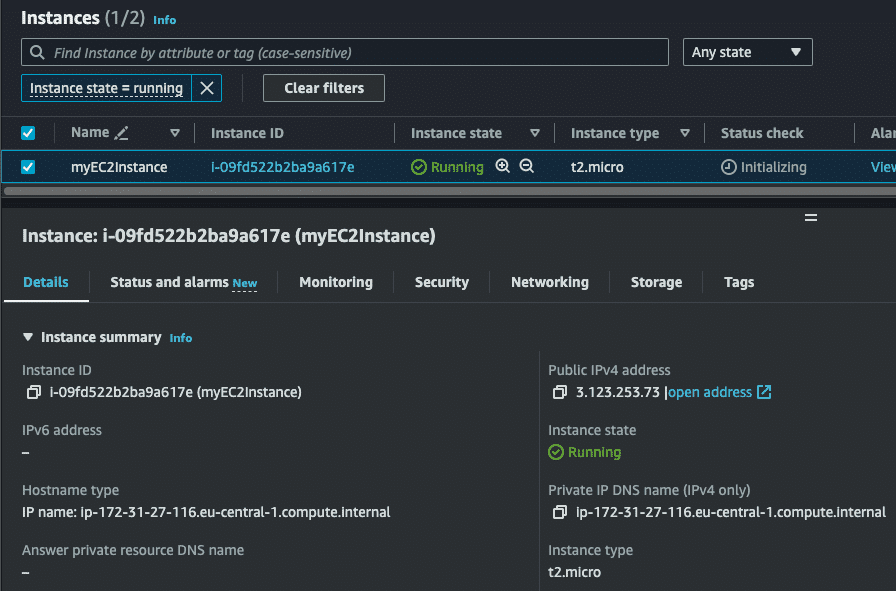Click the t2.micro value under Instance type summary
Image resolution: width=896 pixels, height=591 pixels.
574,572
